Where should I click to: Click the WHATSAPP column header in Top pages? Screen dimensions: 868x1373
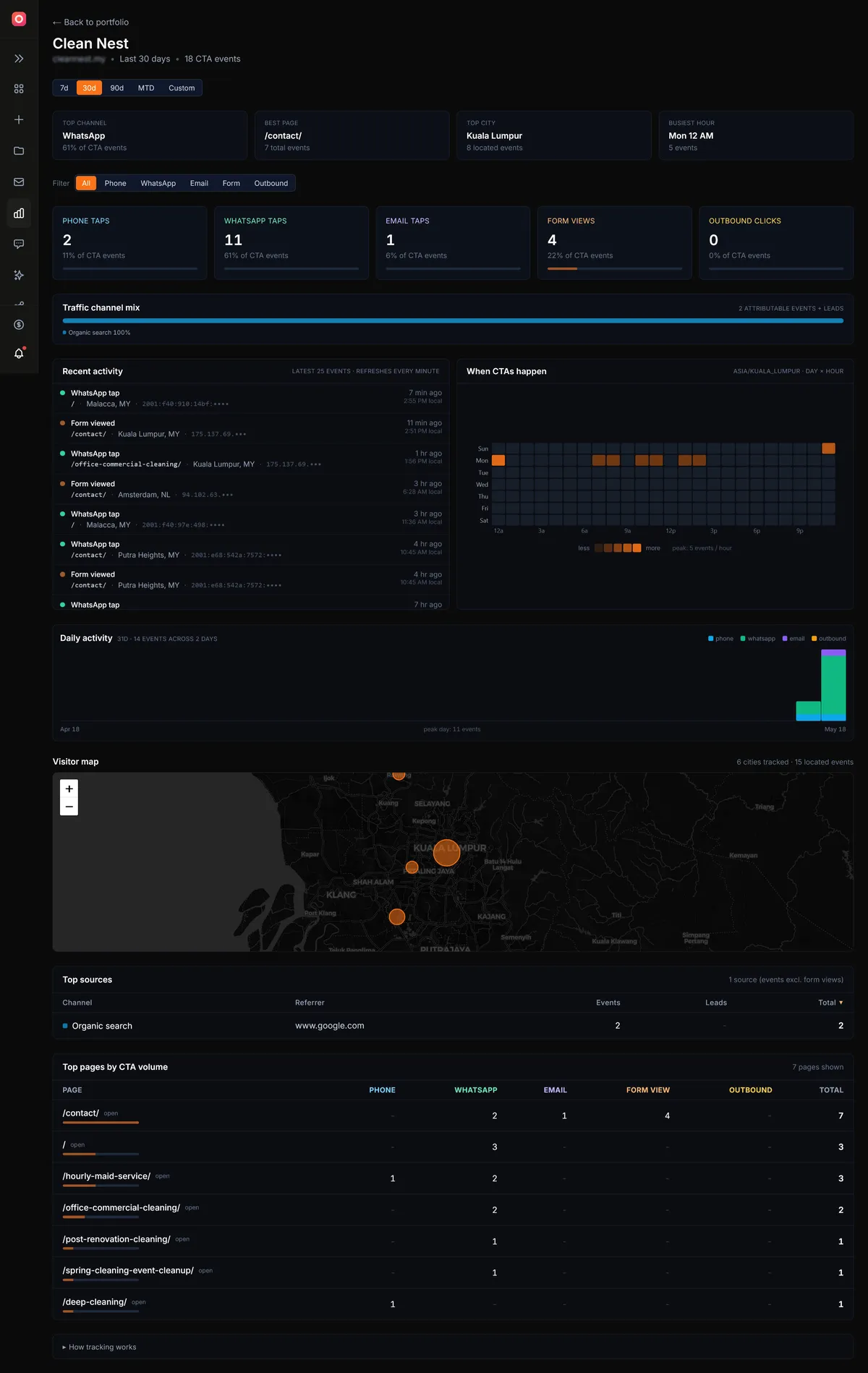476,1090
